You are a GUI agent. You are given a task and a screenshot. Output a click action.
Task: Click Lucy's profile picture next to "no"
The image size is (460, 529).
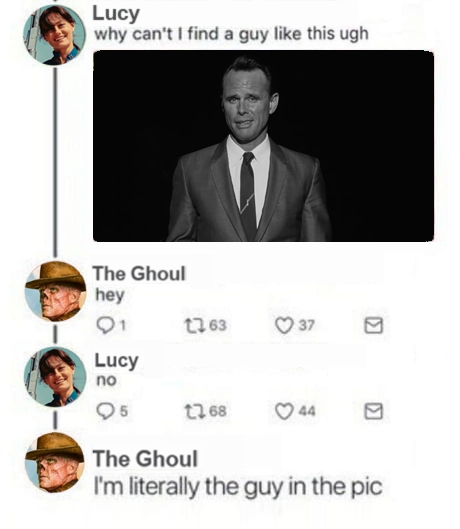pos(55,377)
